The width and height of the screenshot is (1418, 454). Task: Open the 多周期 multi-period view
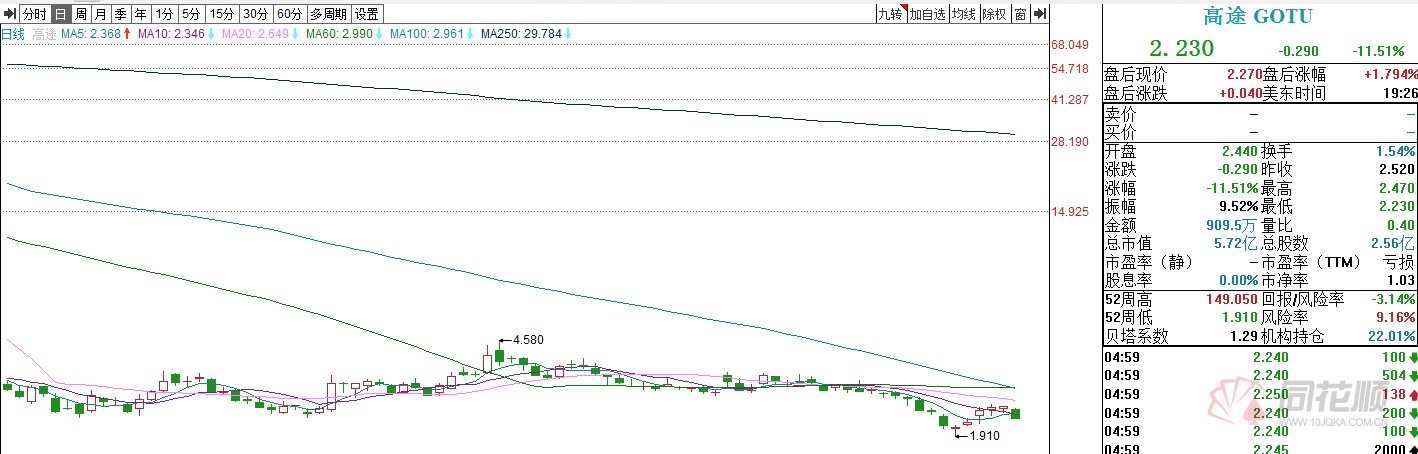[328, 14]
